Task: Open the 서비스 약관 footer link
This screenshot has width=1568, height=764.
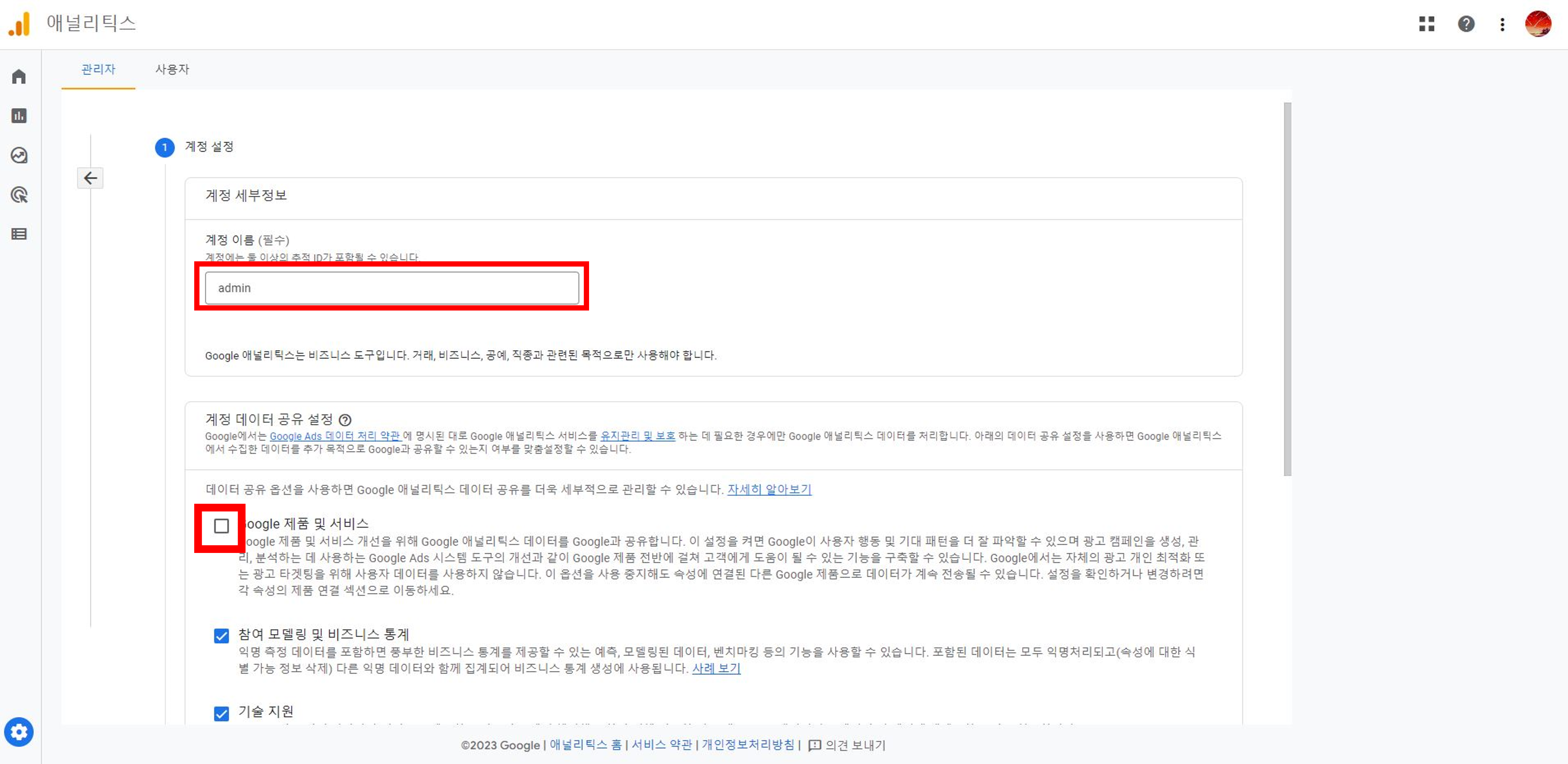Action: point(662,745)
